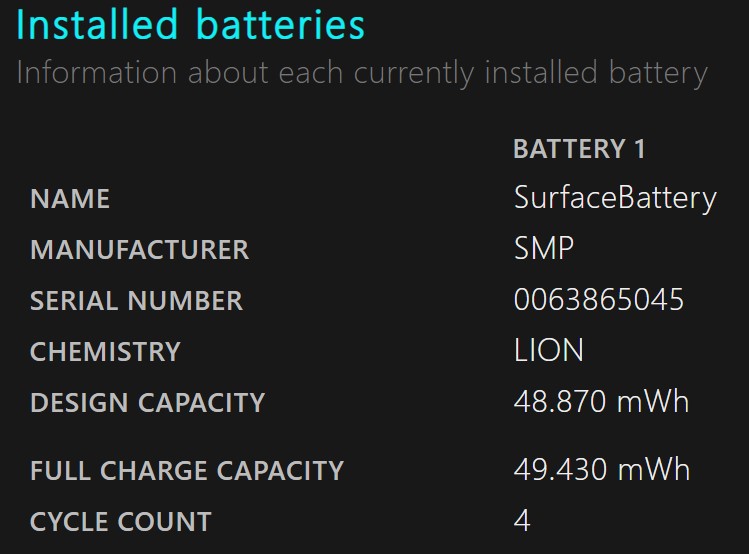
Task: Click the NAME row label
Action: click(x=70, y=199)
